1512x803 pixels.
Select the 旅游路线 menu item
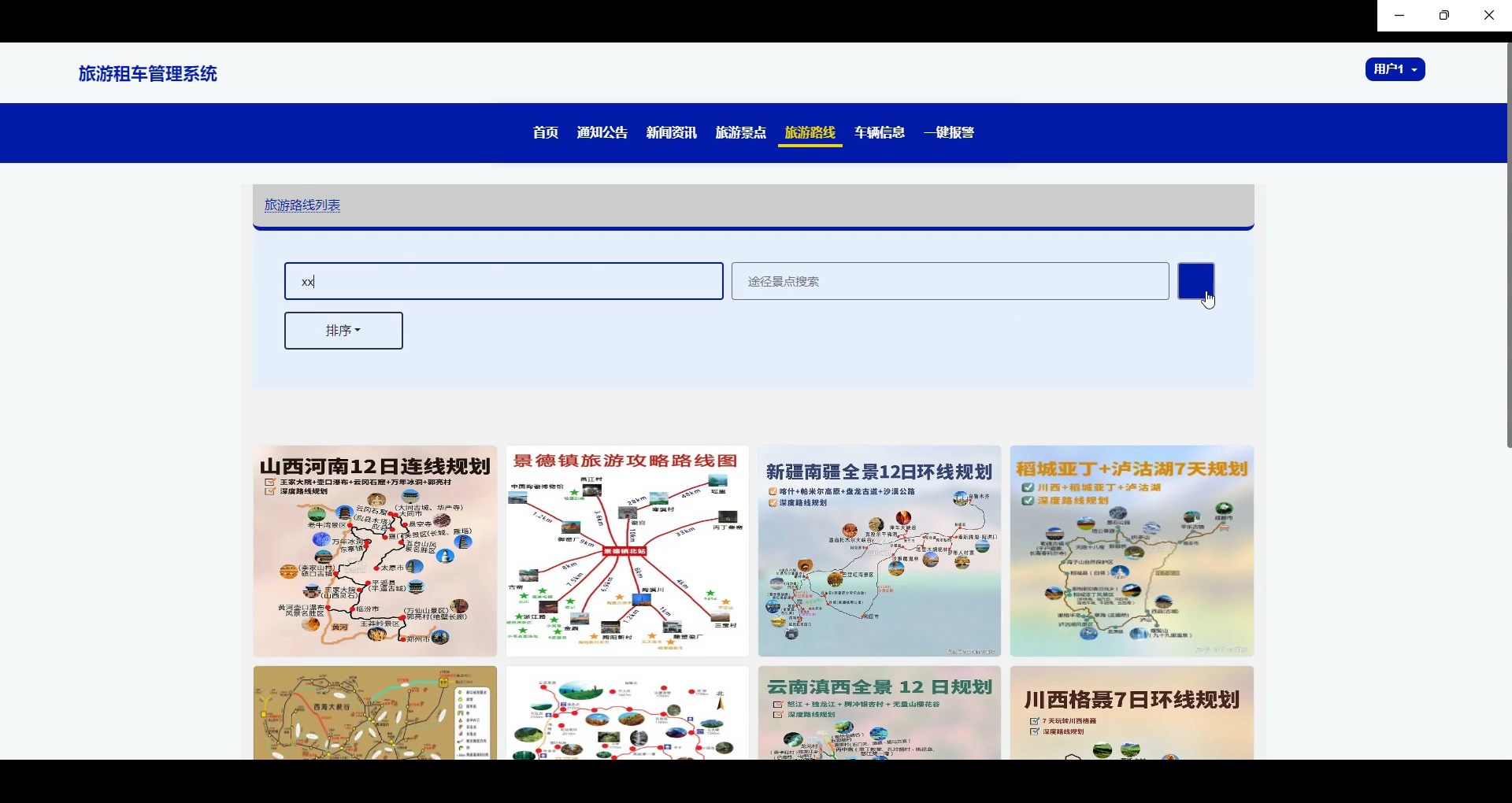pyautogui.click(x=810, y=132)
